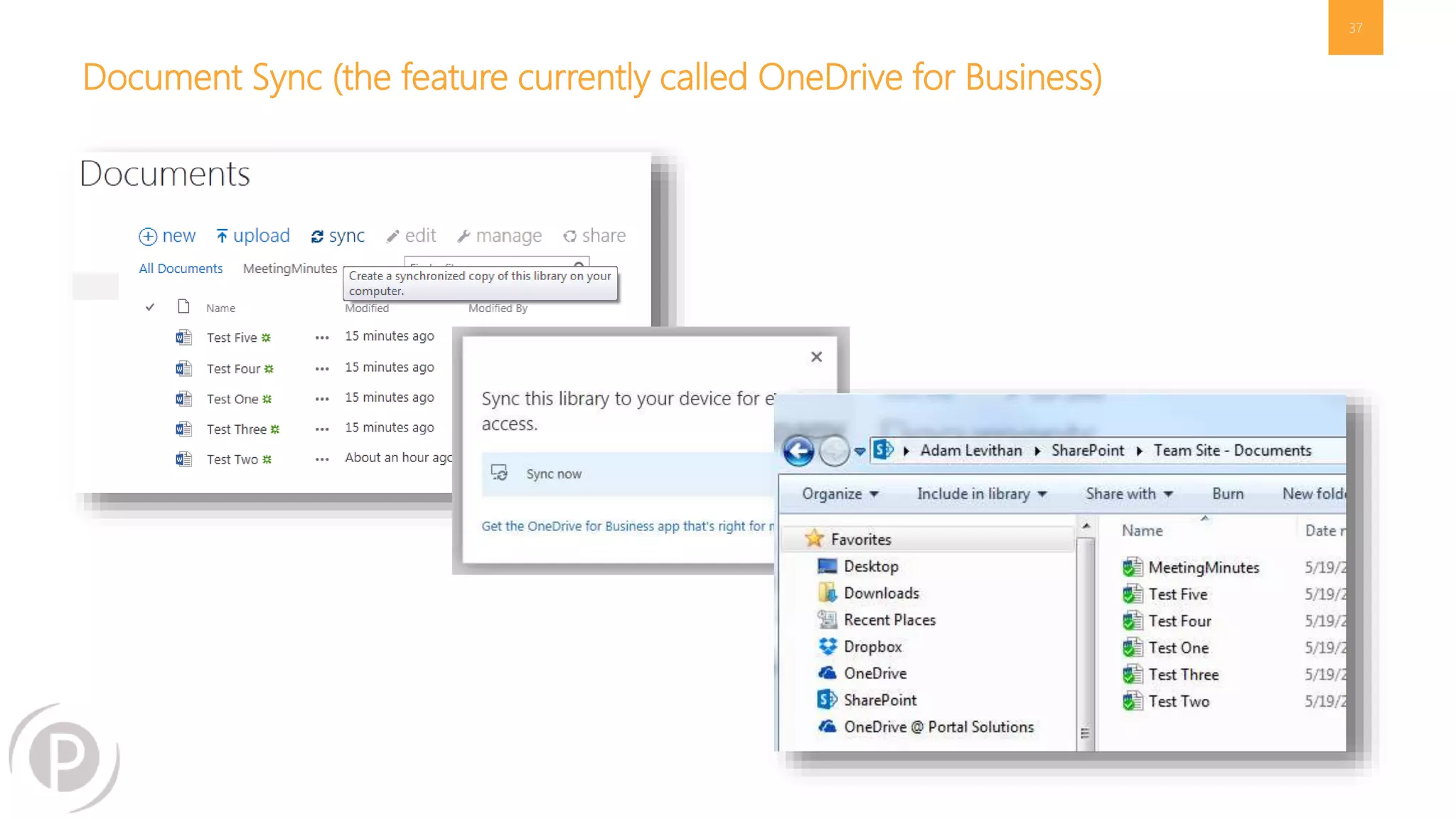1456x819 pixels.
Task: Select Test One file in Explorer
Action: (x=1178, y=648)
